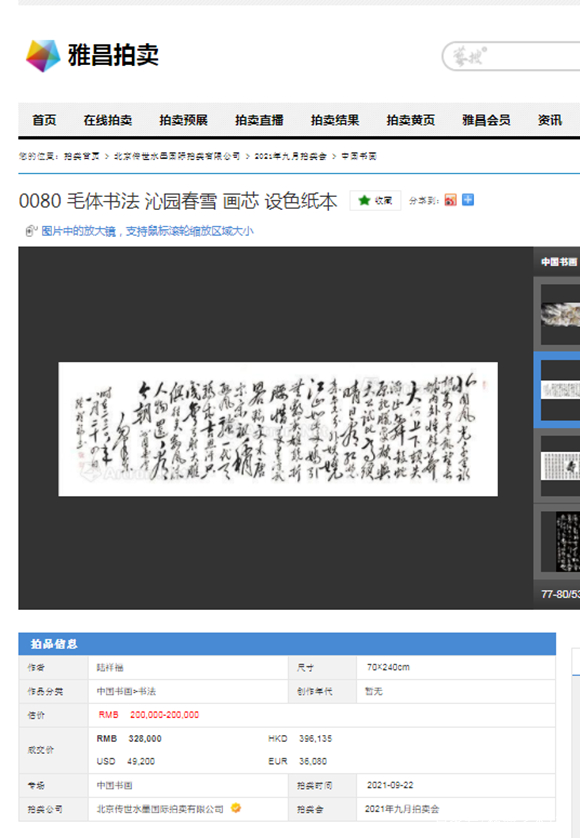The width and height of the screenshot is (580, 838).
Task: Open the 拍卖直播 menu item
Action: (259, 120)
